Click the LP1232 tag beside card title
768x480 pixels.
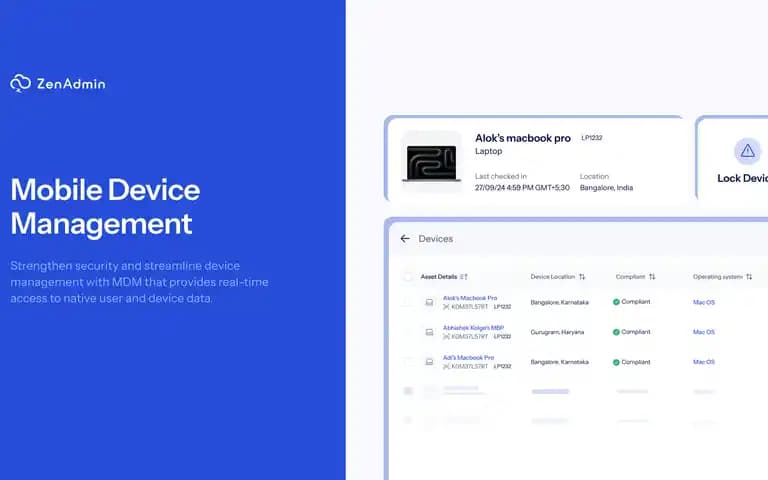point(592,138)
